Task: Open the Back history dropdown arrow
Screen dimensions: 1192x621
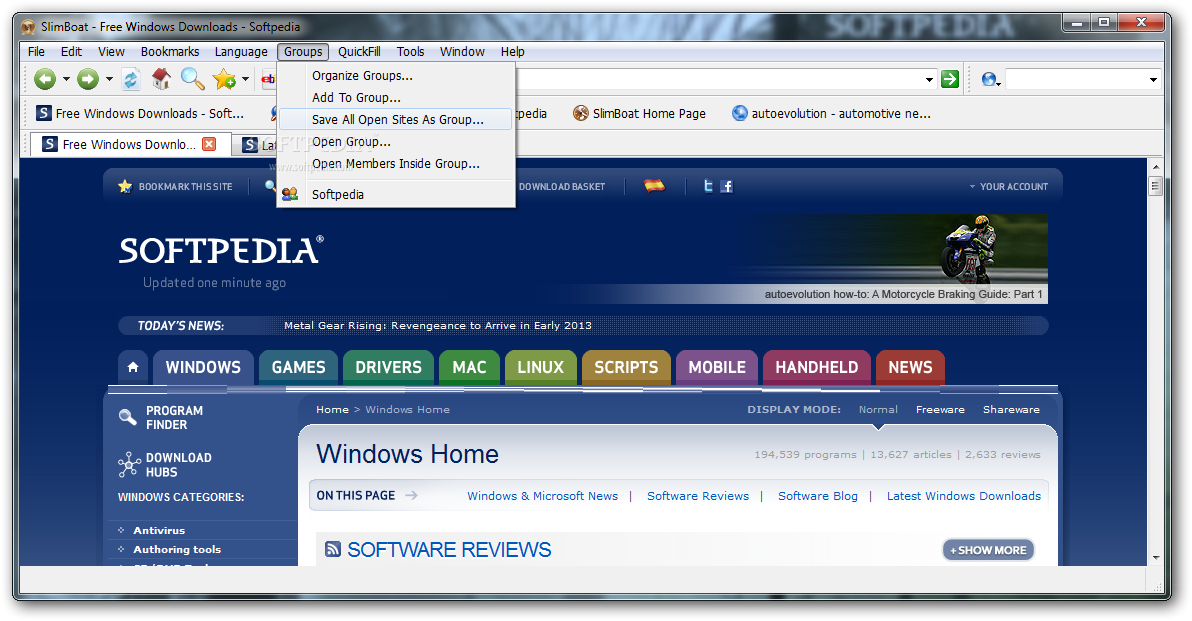Action: coord(66,79)
